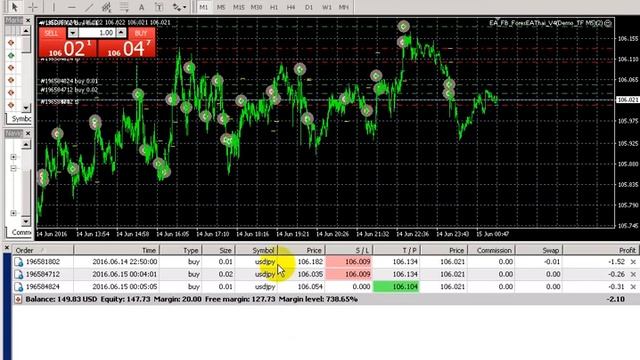This screenshot has width=640, height=360.
Task: Select the Text Label tool
Action: pyautogui.click(x=159, y=7)
